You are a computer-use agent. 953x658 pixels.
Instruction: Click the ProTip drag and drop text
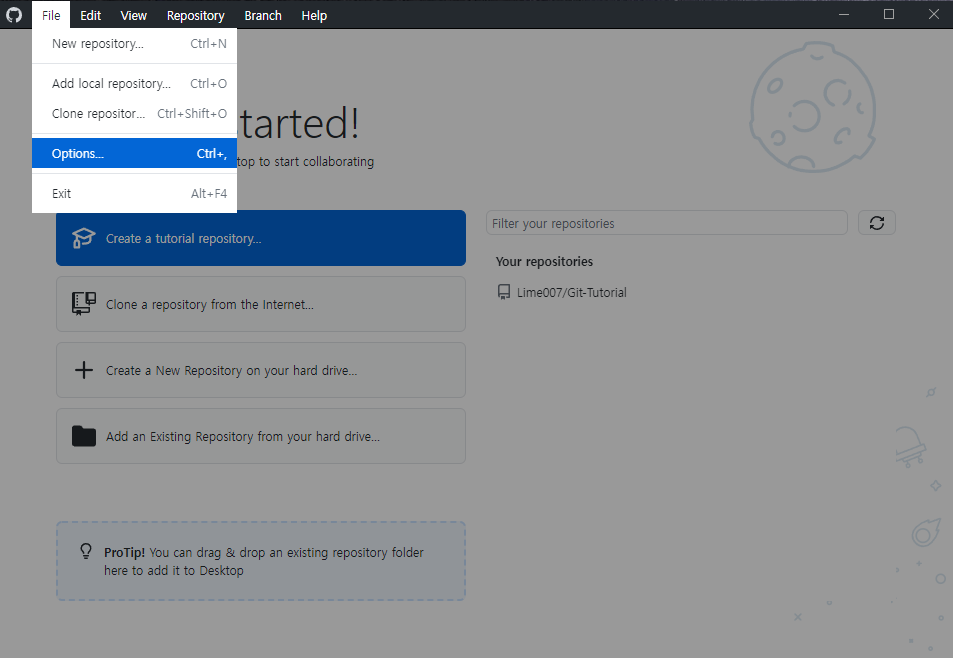coord(264,561)
